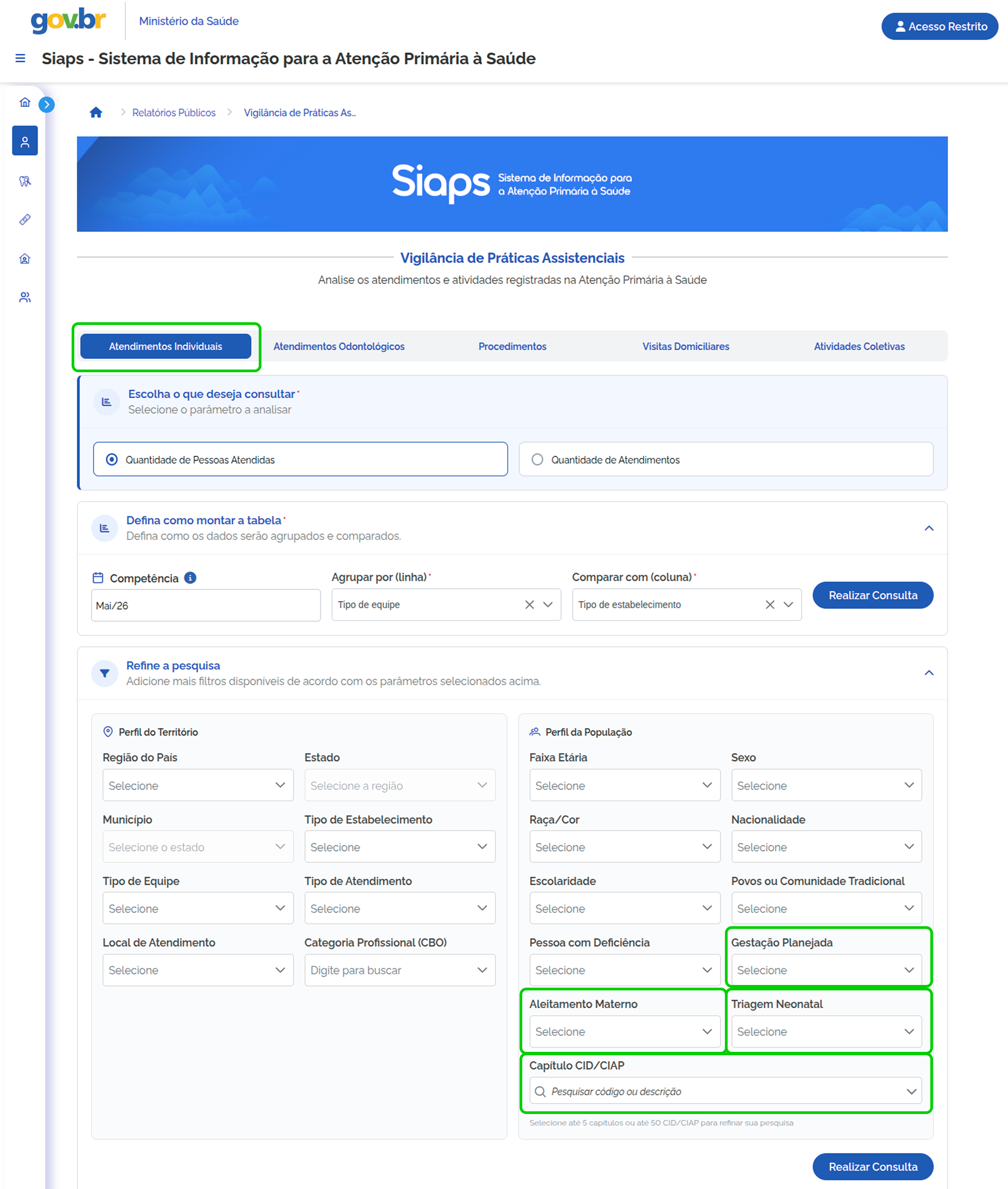The height and width of the screenshot is (1189, 1008).
Task: Click the Ministério da Saúde link
Action: pyautogui.click(x=189, y=21)
